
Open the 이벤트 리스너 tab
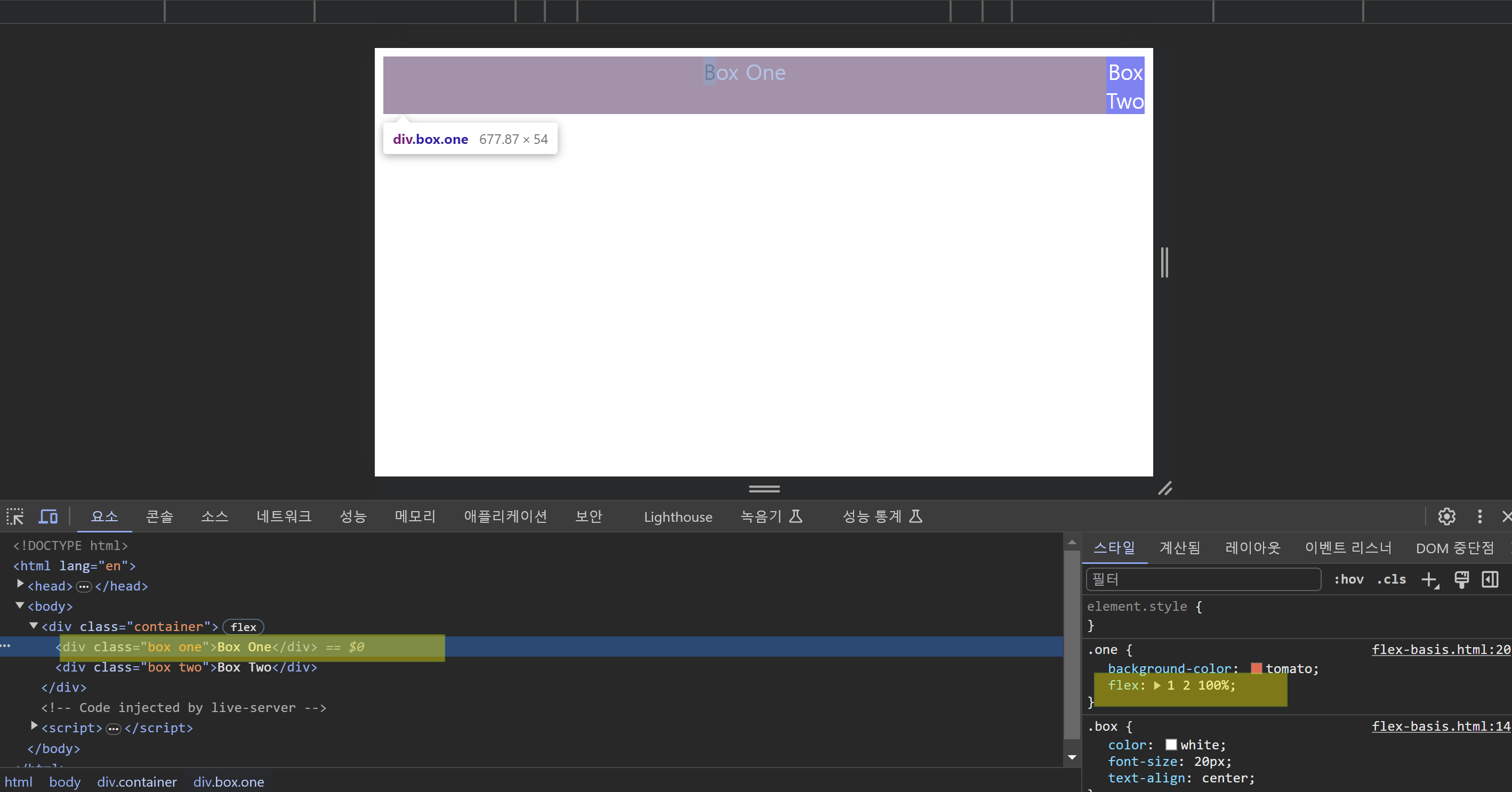[x=1348, y=548]
